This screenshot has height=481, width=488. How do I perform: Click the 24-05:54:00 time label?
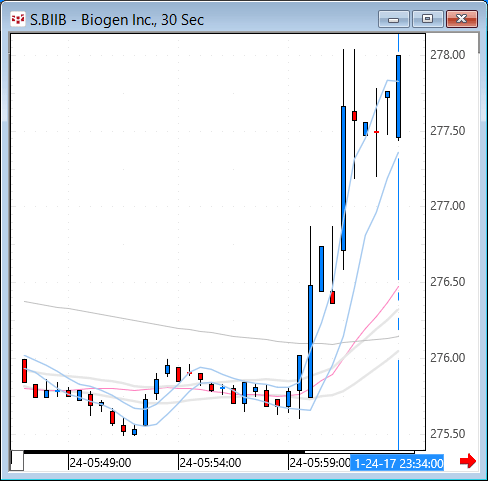click(x=210, y=463)
